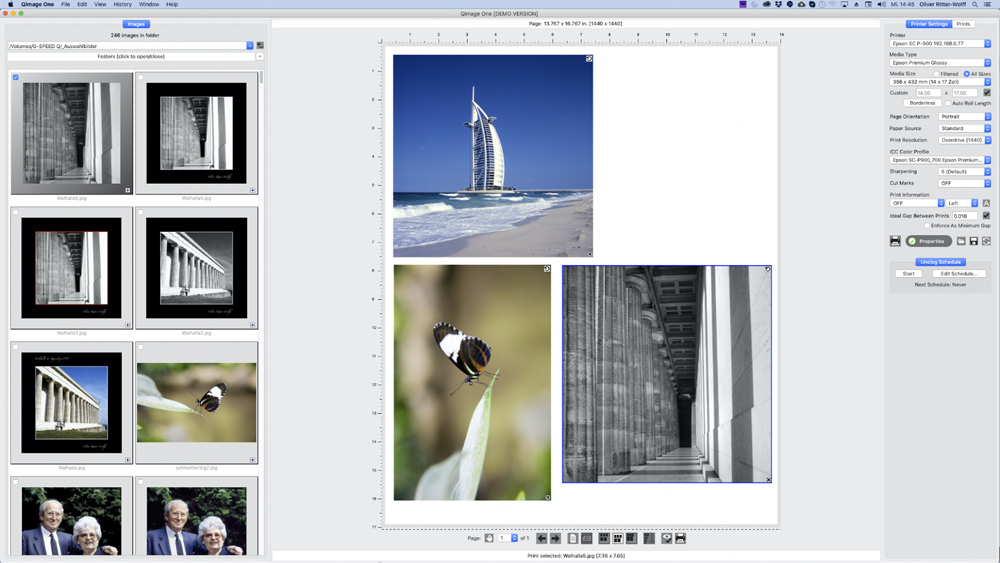Go to the next page with right arrow
The width and height of the screenshot is (1000, 563).
point(555,538)
